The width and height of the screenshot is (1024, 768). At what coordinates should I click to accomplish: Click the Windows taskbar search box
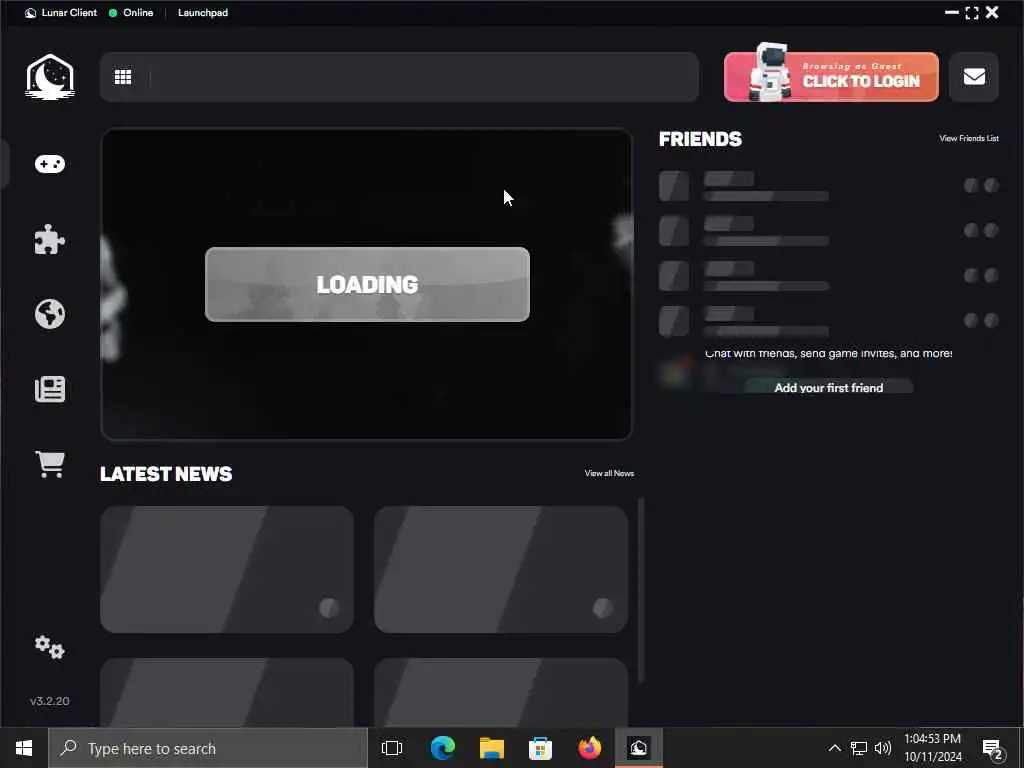click(208, 748)
